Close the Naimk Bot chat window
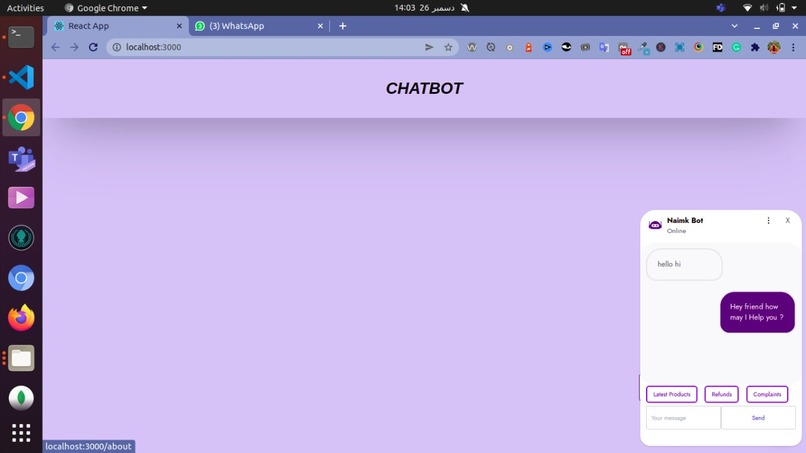806x453 pixels. [787, 221]
